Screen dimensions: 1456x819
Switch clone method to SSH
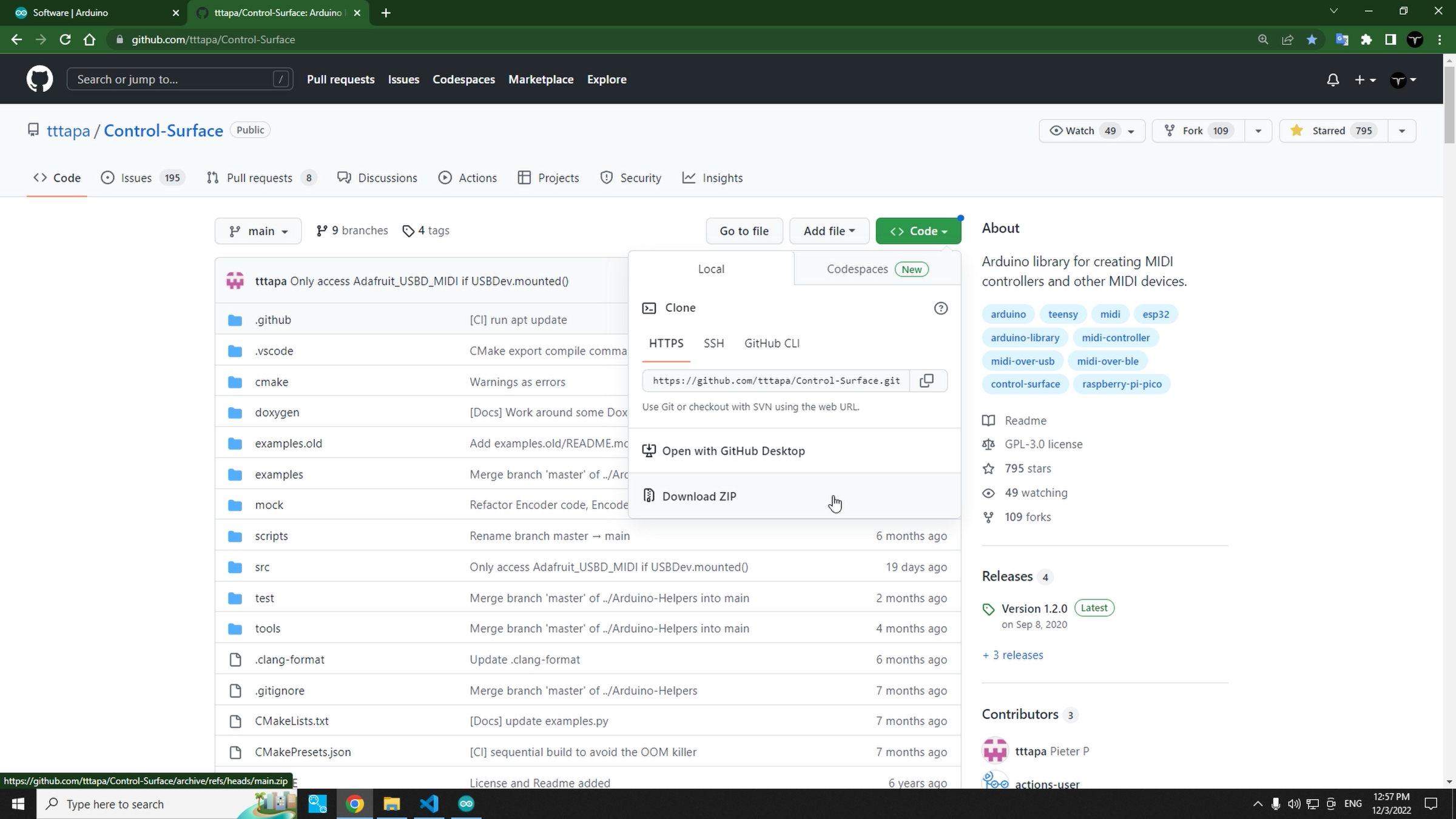point(713,343)
